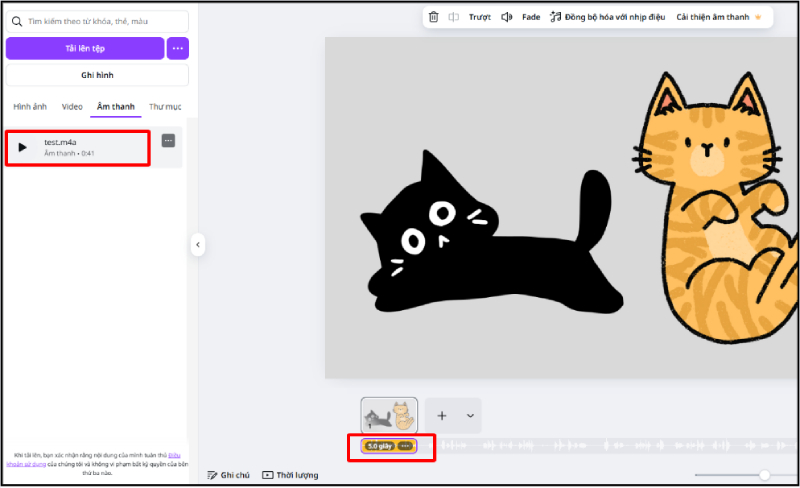Image resolution: width=800 pixels, height=488 pixels.
Task: Open the Thư mục tab
Action: coord(165,106)
